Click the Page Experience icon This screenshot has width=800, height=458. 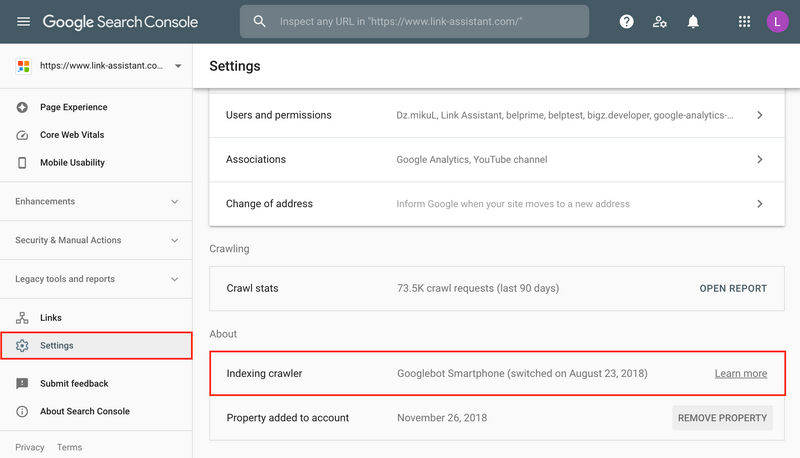click(22, 107)
